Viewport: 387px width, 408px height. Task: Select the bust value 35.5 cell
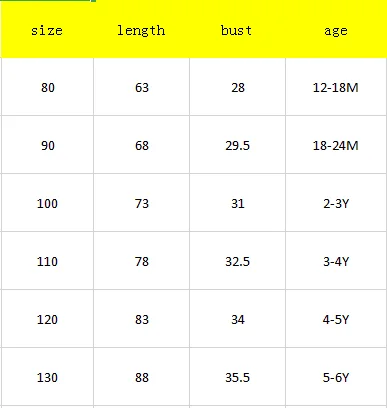pyautogui.click(x=237, y=377)
